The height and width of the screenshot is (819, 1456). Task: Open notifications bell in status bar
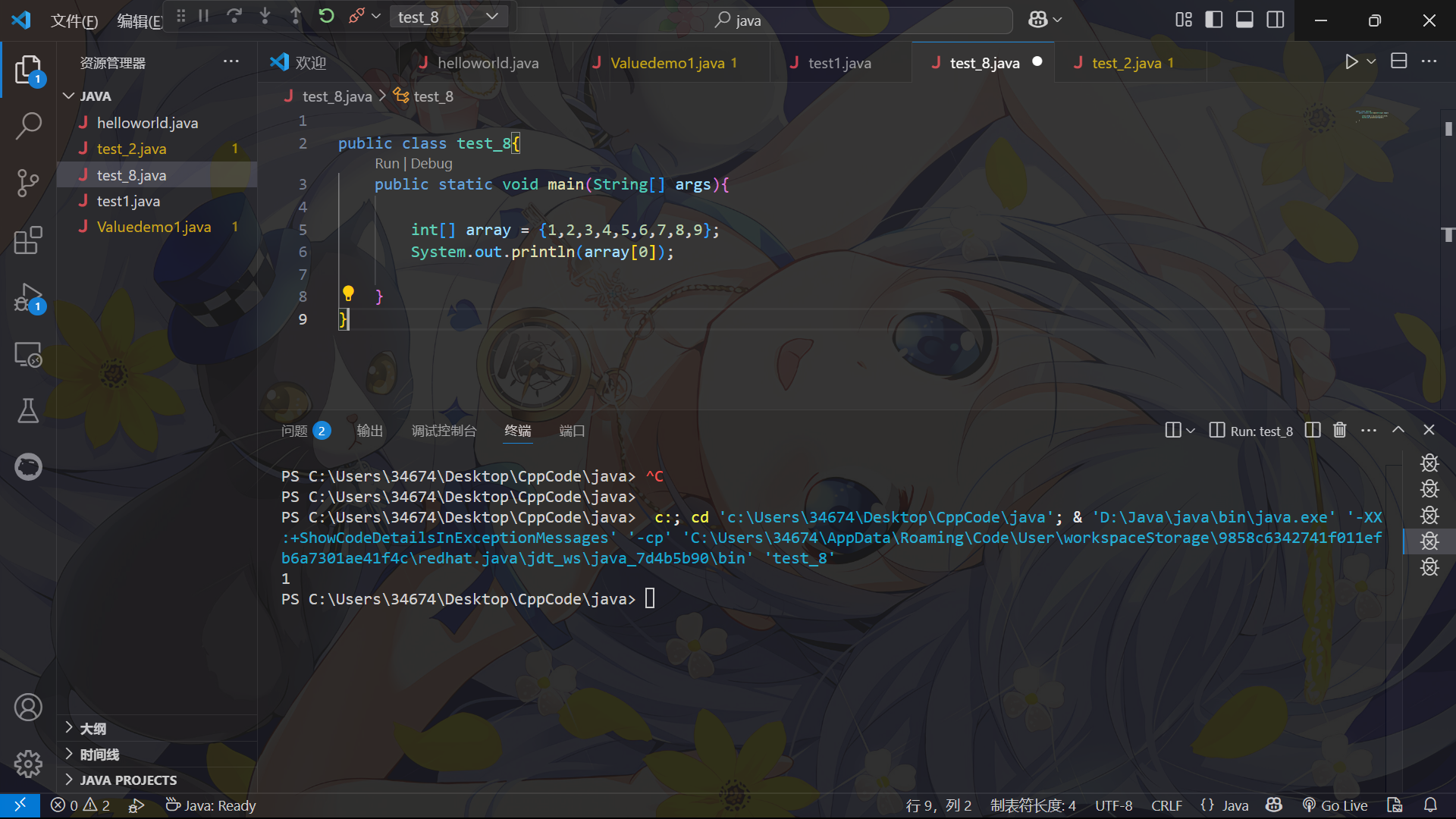click(x=1430, y=805)
